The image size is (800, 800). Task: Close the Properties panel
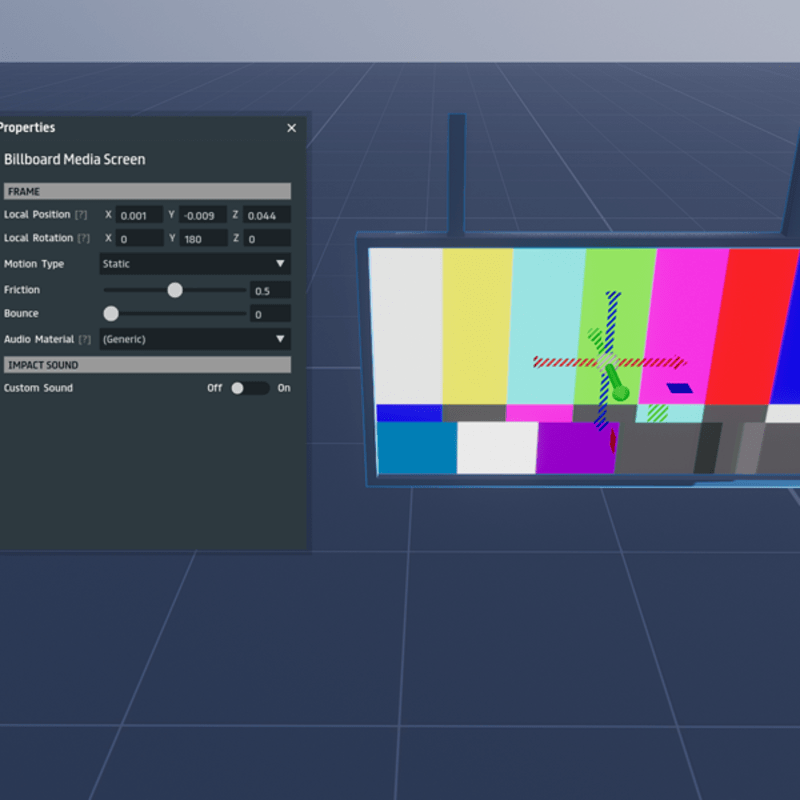click(292, 128)
